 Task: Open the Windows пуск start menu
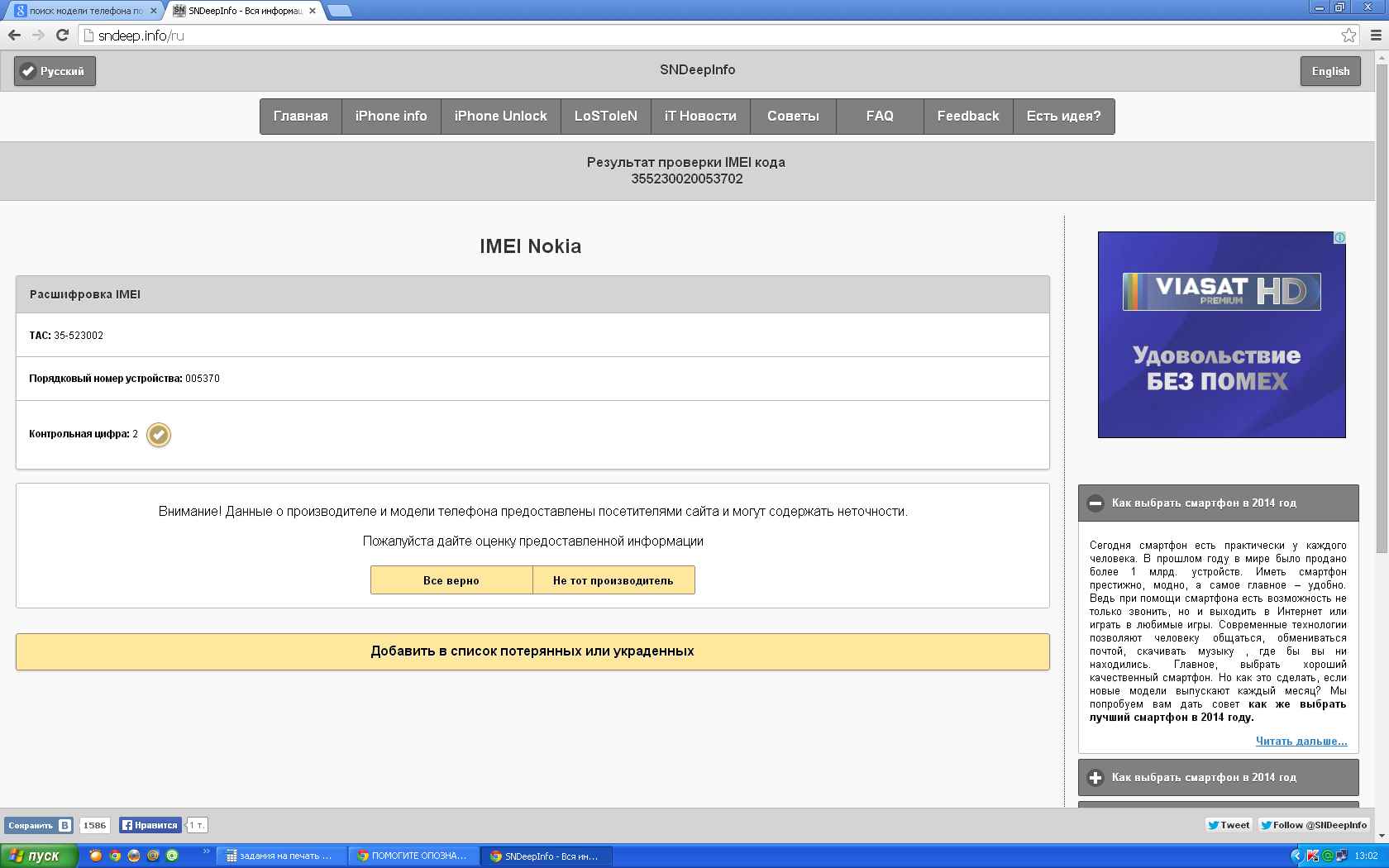pos(39,856)
